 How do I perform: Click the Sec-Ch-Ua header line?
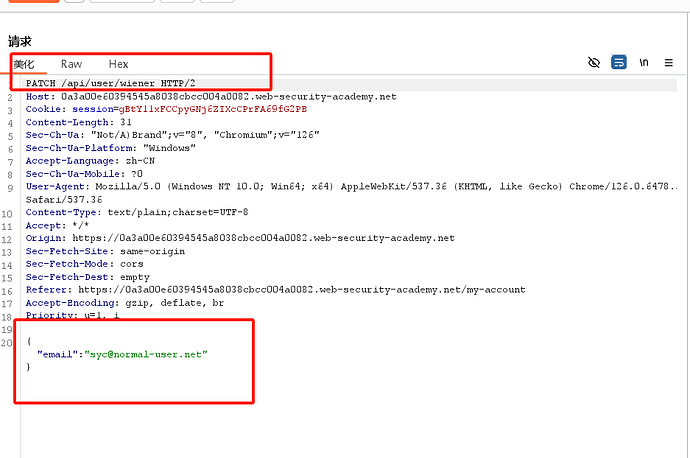point(172,135)
